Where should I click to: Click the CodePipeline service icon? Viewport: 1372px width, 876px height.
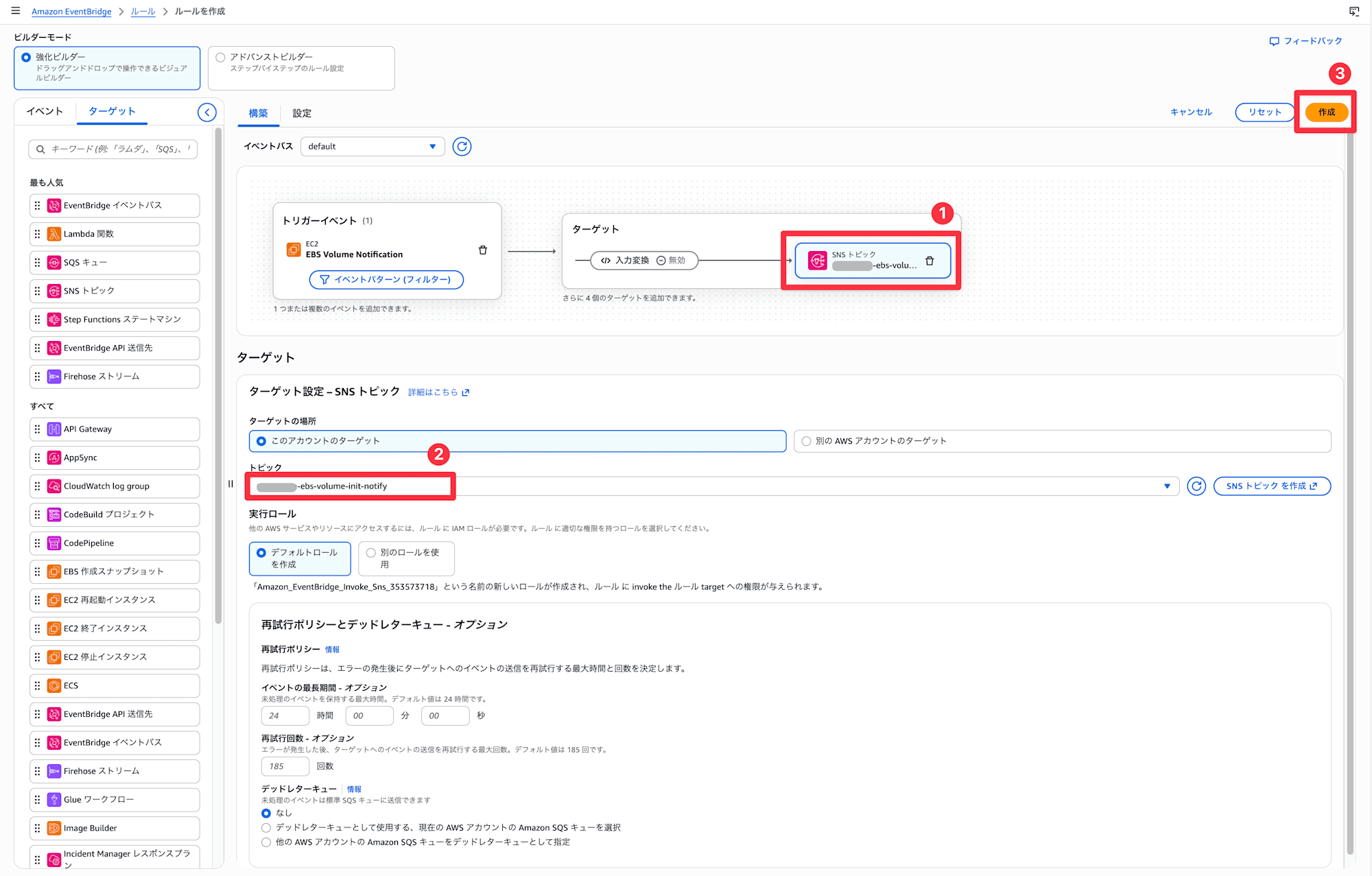click(54, 543)
